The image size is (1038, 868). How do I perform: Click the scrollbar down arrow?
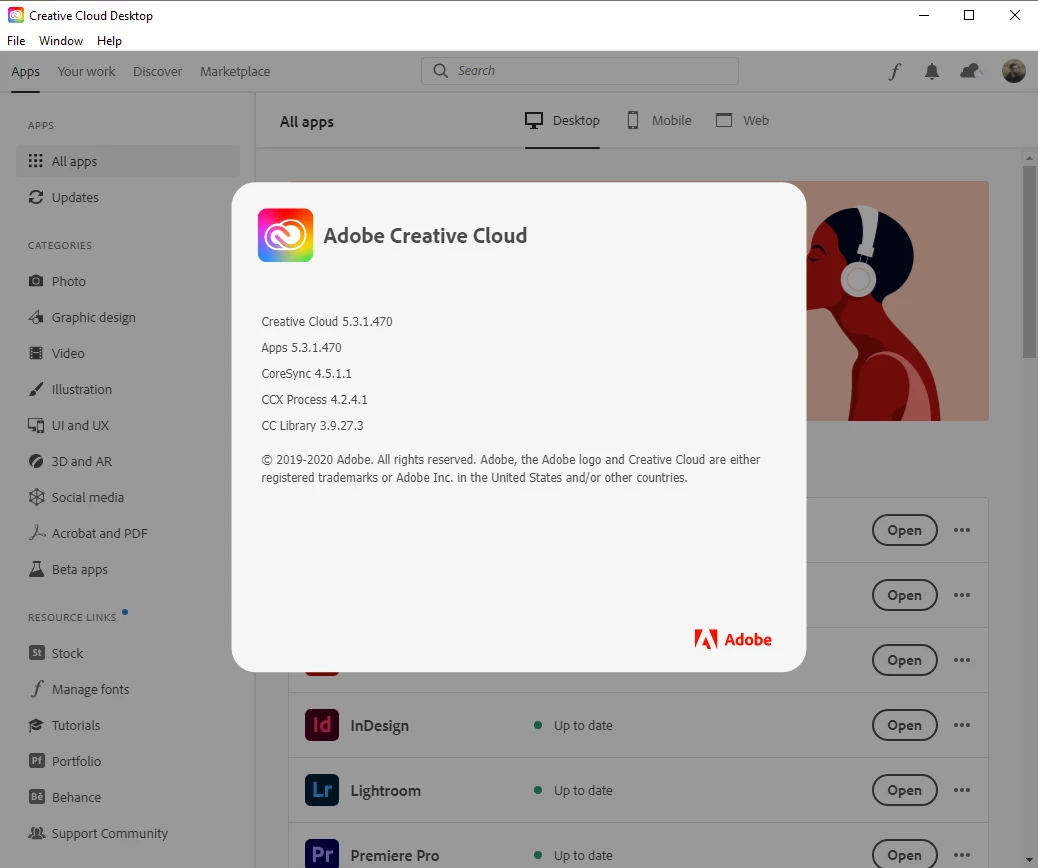(1029, 861)
